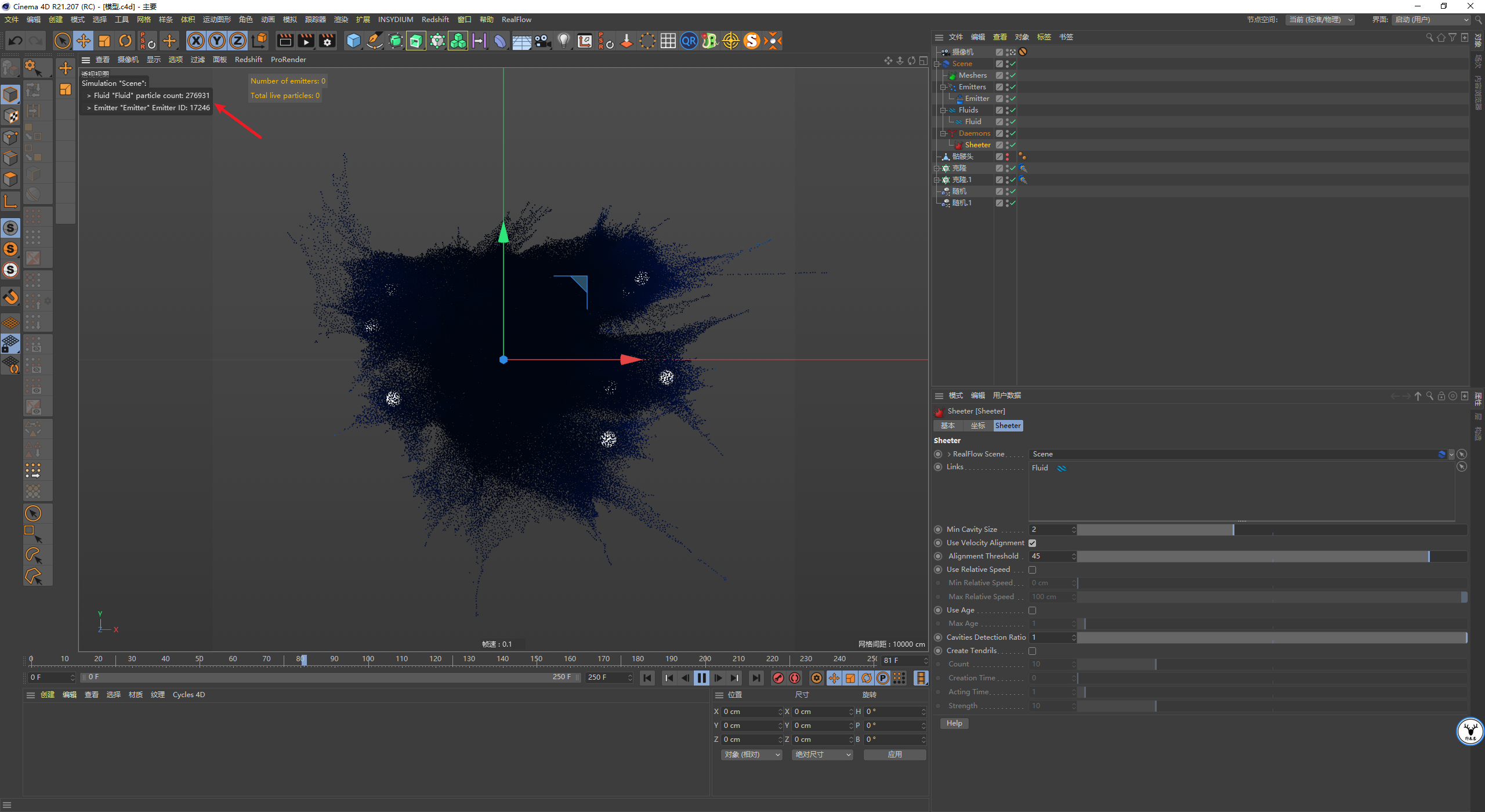Uncheck Use Velocity Alignment checkbox
Screen dimensions: 1485x812
1033,543
